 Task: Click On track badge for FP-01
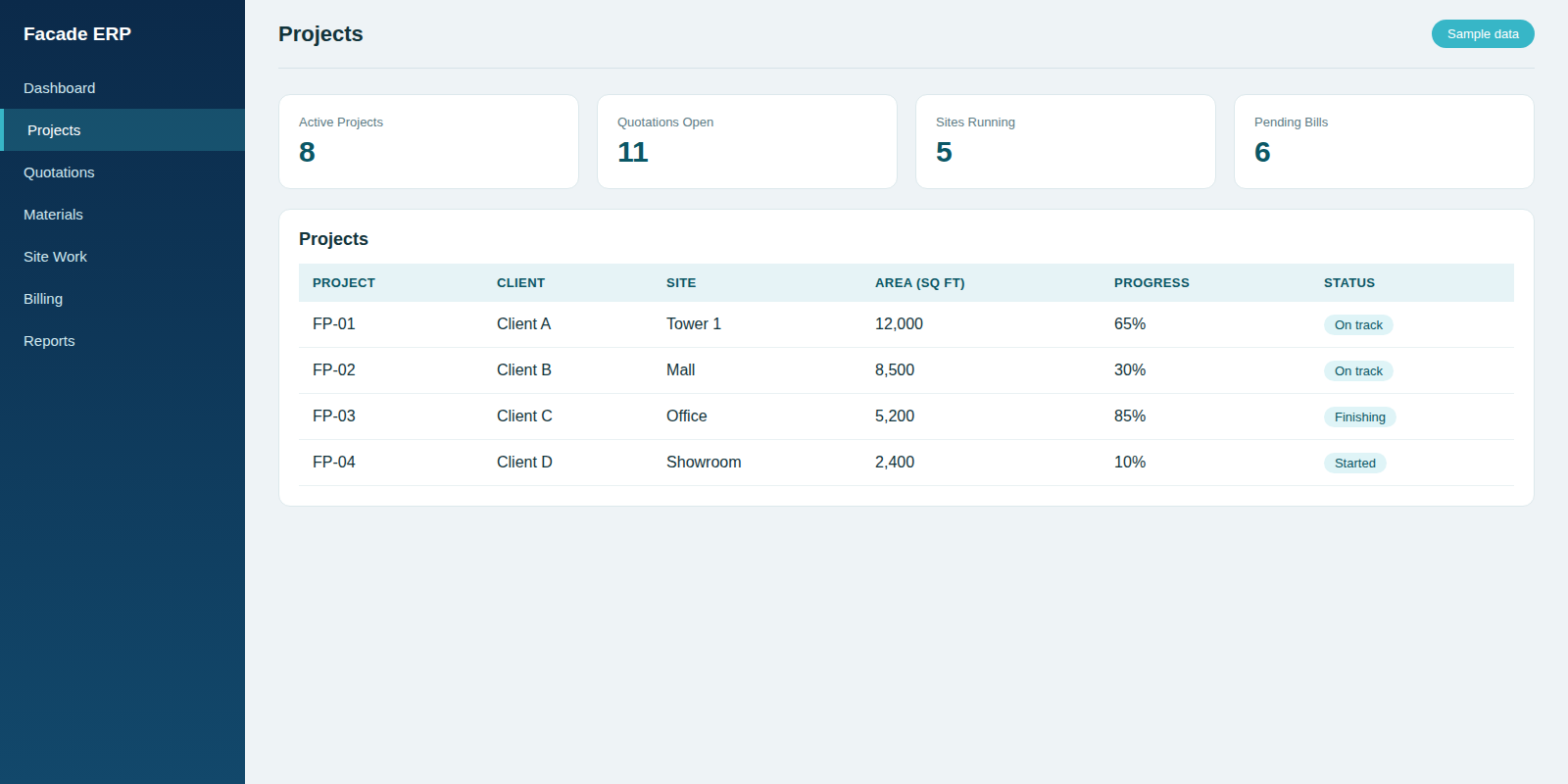click(x=1358, y=325)
